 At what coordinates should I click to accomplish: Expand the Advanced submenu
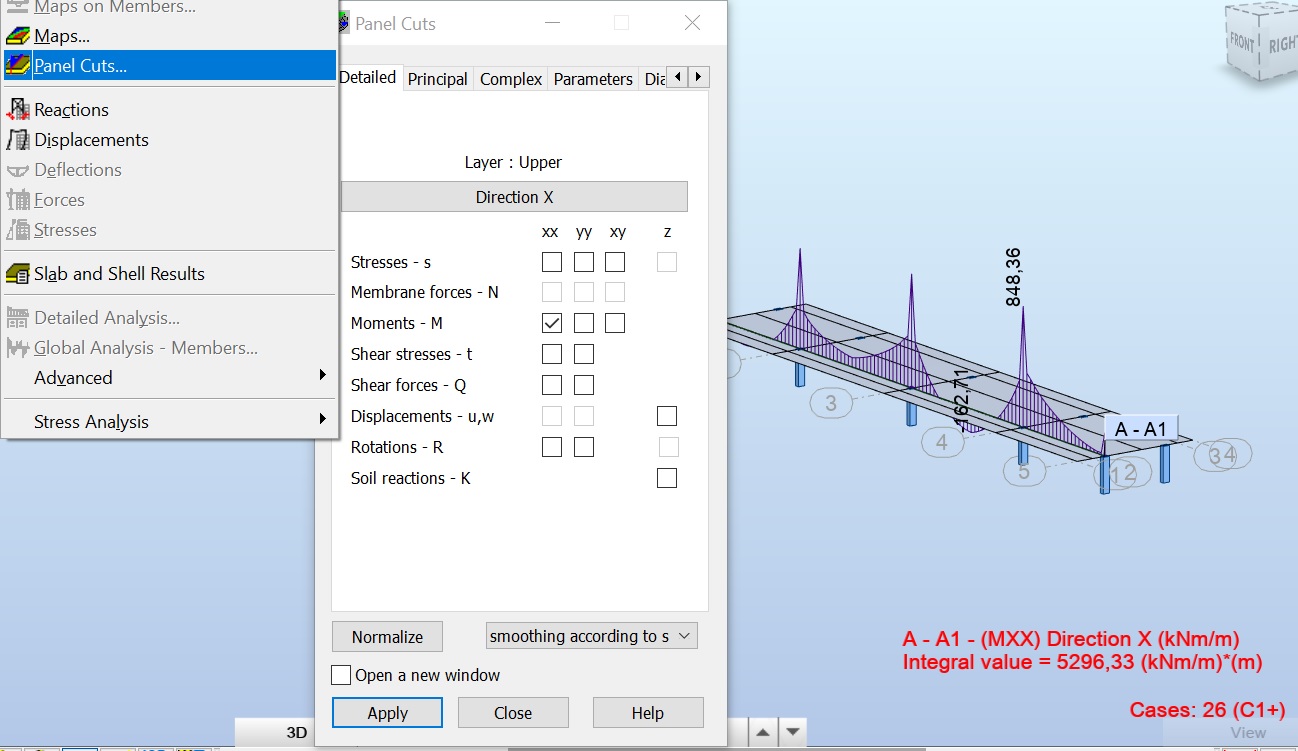(x=72, y=378)
